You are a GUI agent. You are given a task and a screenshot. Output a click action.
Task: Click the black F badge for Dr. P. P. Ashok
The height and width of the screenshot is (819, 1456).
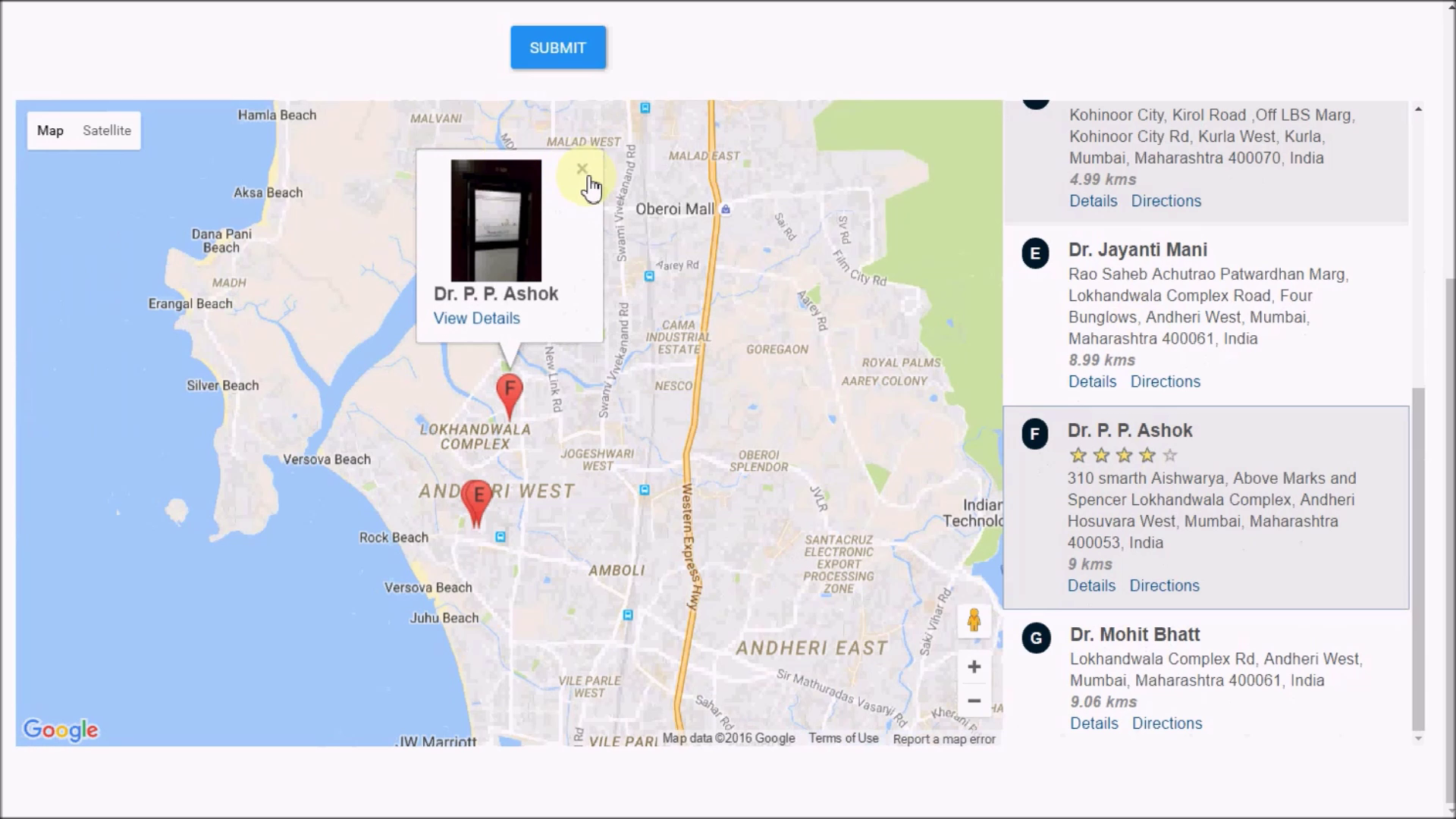coord(1034,434)
